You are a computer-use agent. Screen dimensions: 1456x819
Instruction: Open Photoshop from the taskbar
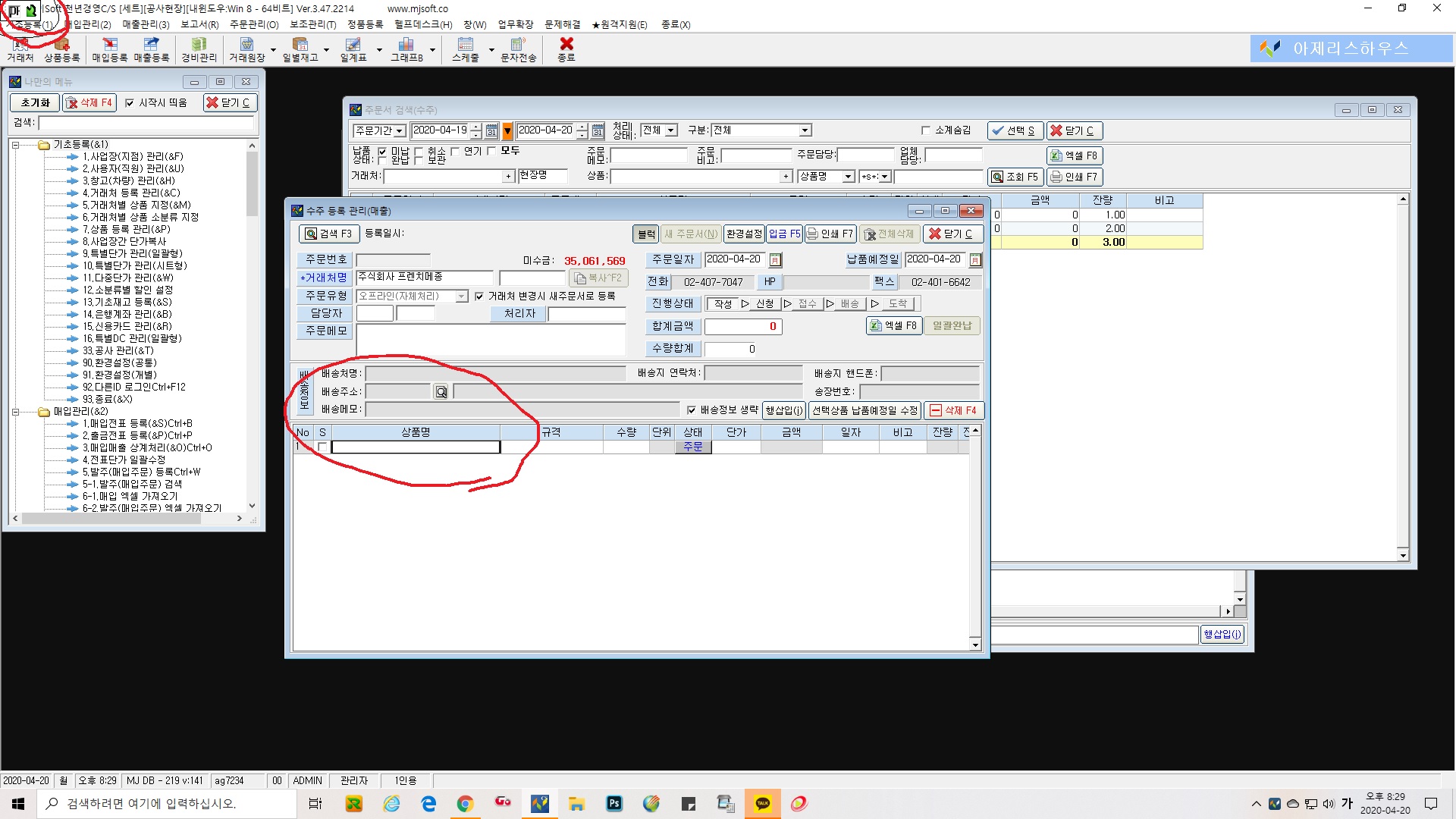[x=614, y=804]
